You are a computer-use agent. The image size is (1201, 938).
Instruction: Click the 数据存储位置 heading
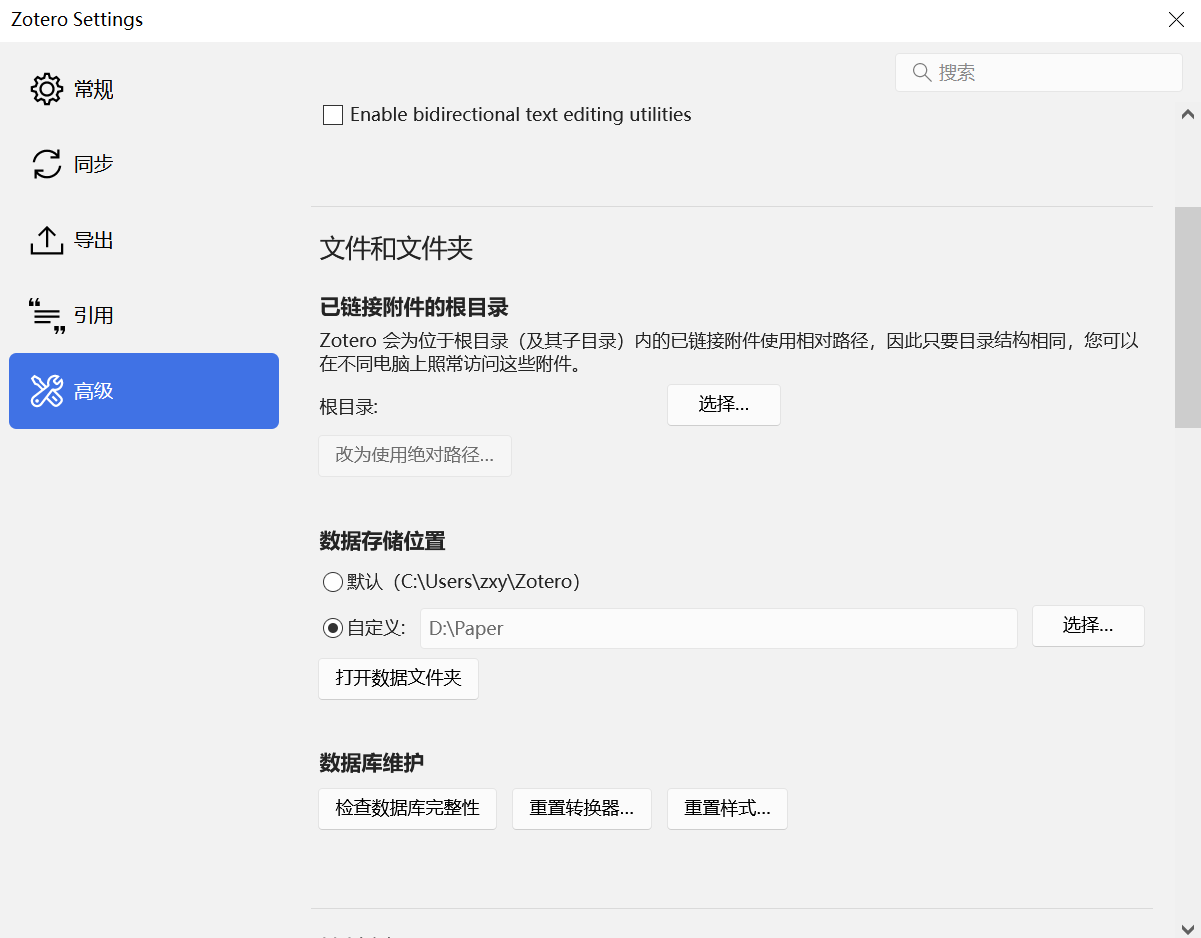point(382,541)
